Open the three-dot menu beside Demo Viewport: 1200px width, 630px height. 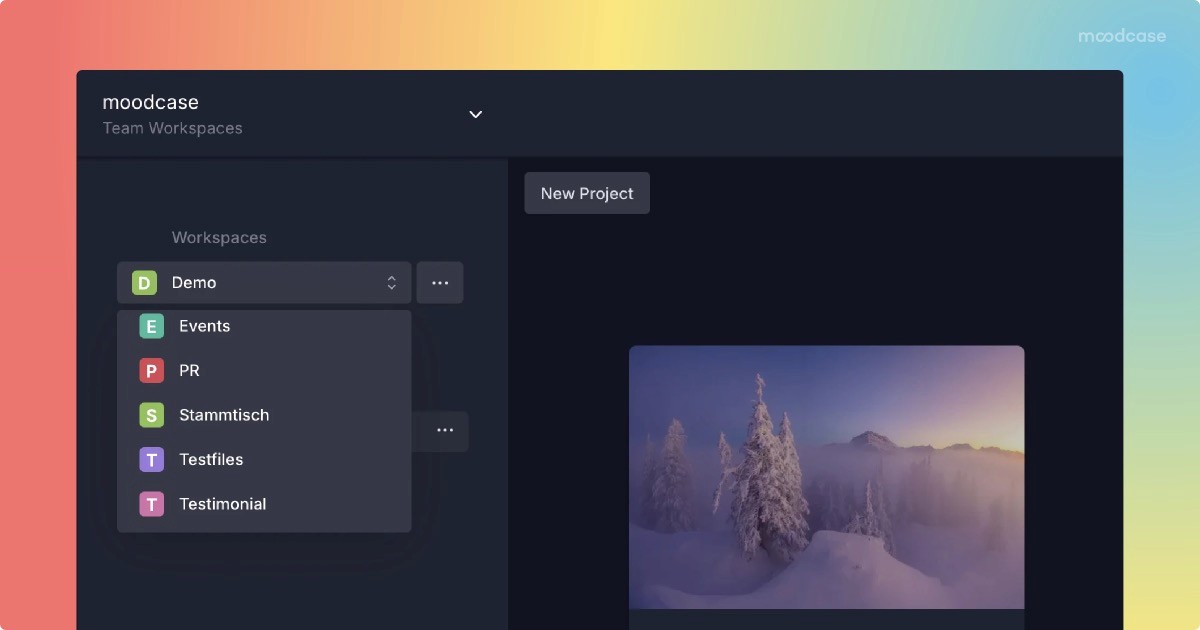pos(440,283)
